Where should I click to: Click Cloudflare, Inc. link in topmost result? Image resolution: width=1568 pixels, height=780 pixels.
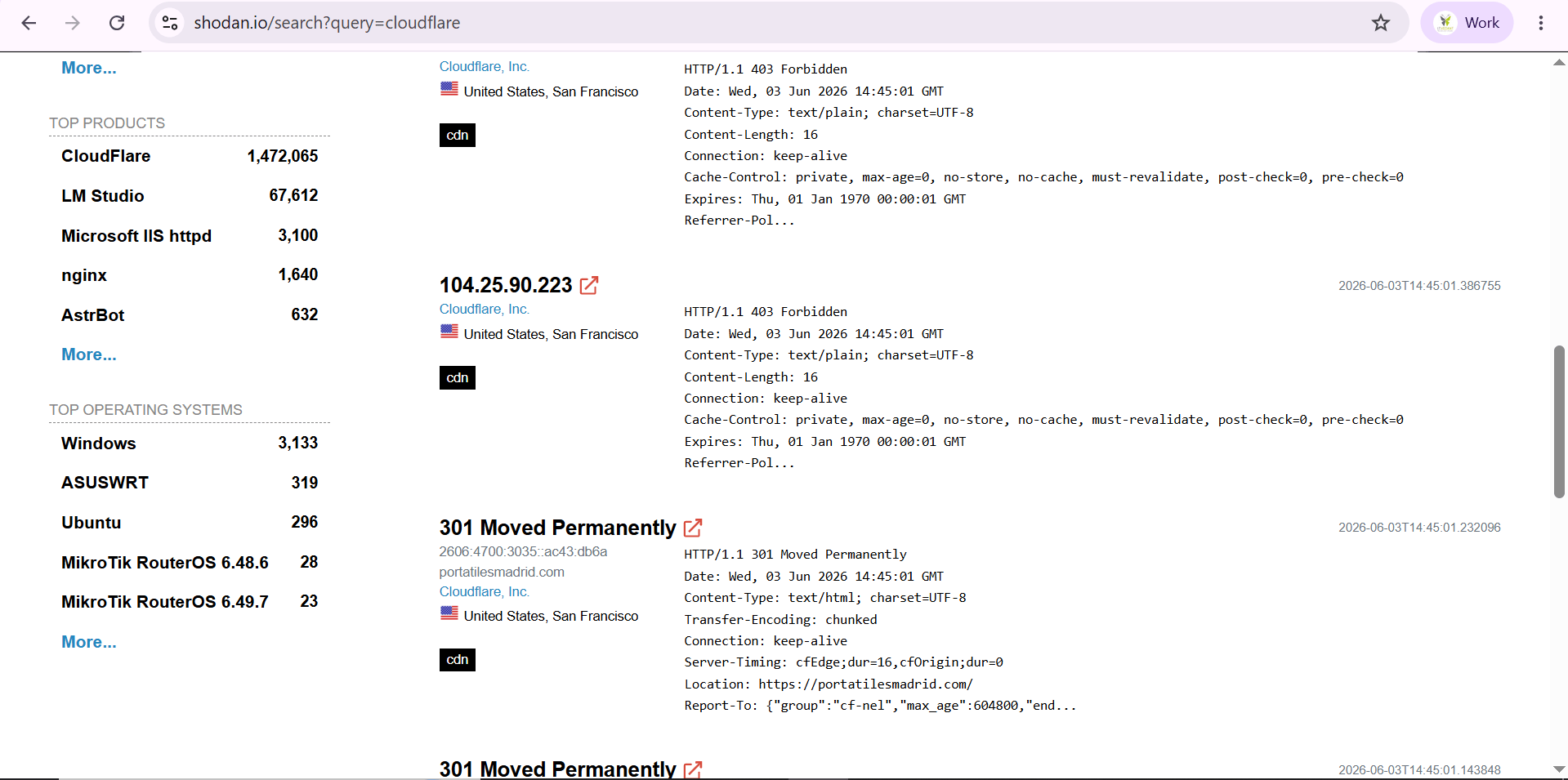(x=485, y=67)
